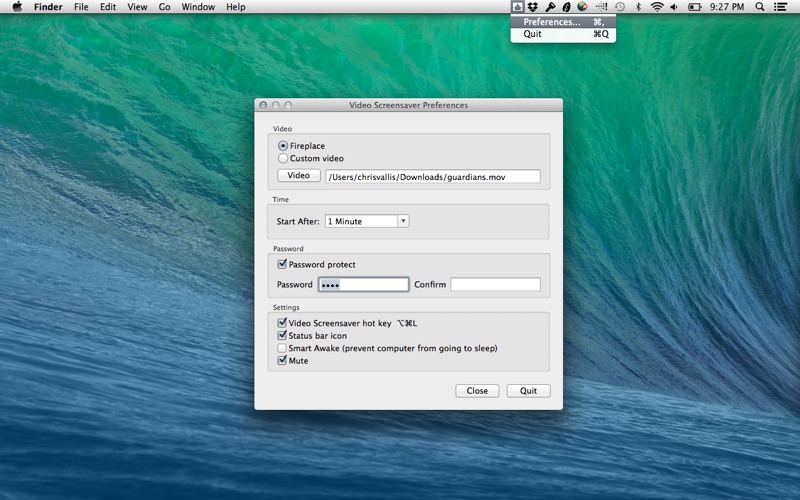Open Spotlight search magnifier

point(760,7)
